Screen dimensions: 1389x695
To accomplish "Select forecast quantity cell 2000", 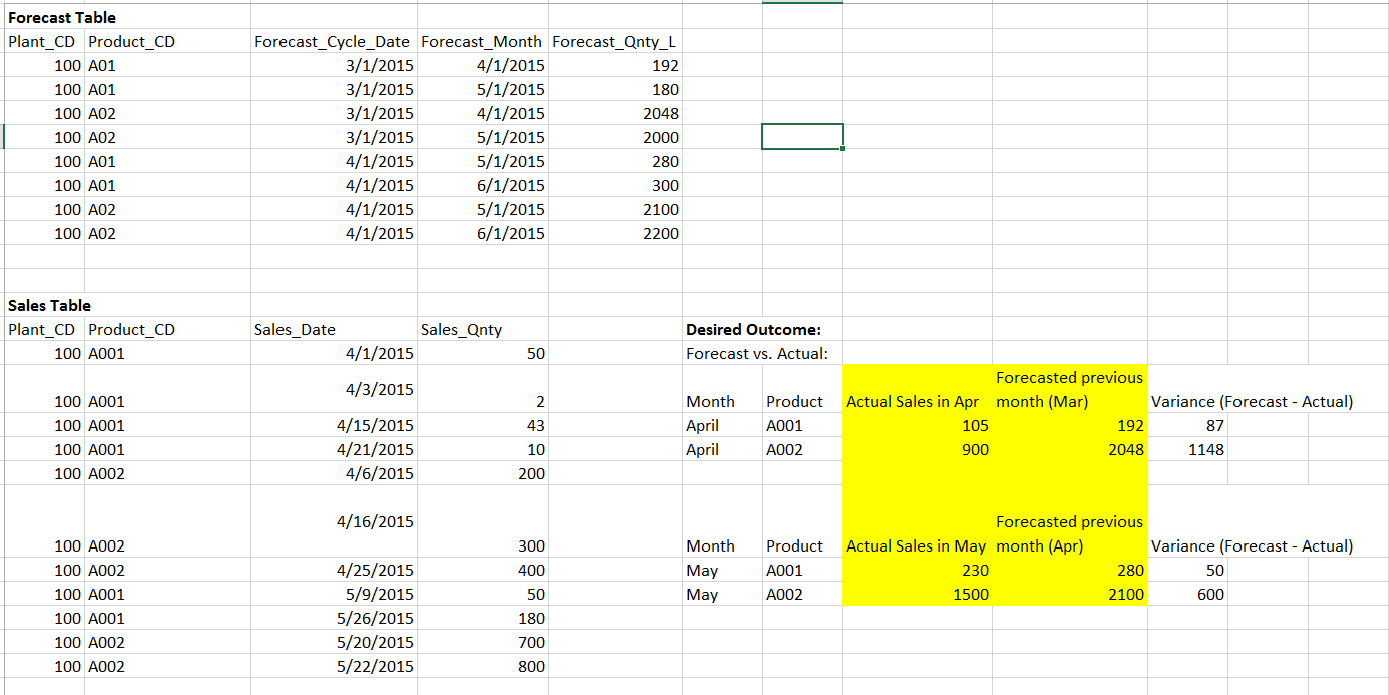I will tap(615, 137).
